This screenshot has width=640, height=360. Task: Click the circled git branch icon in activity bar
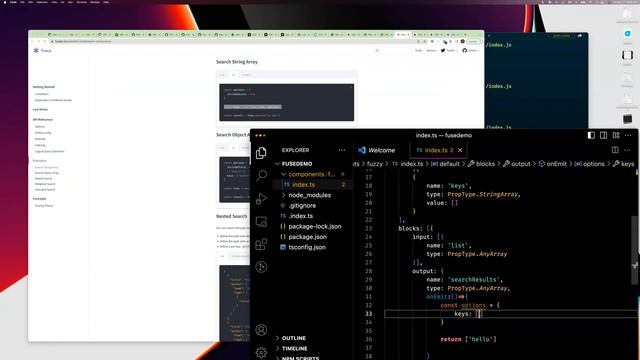pos(261,267)
